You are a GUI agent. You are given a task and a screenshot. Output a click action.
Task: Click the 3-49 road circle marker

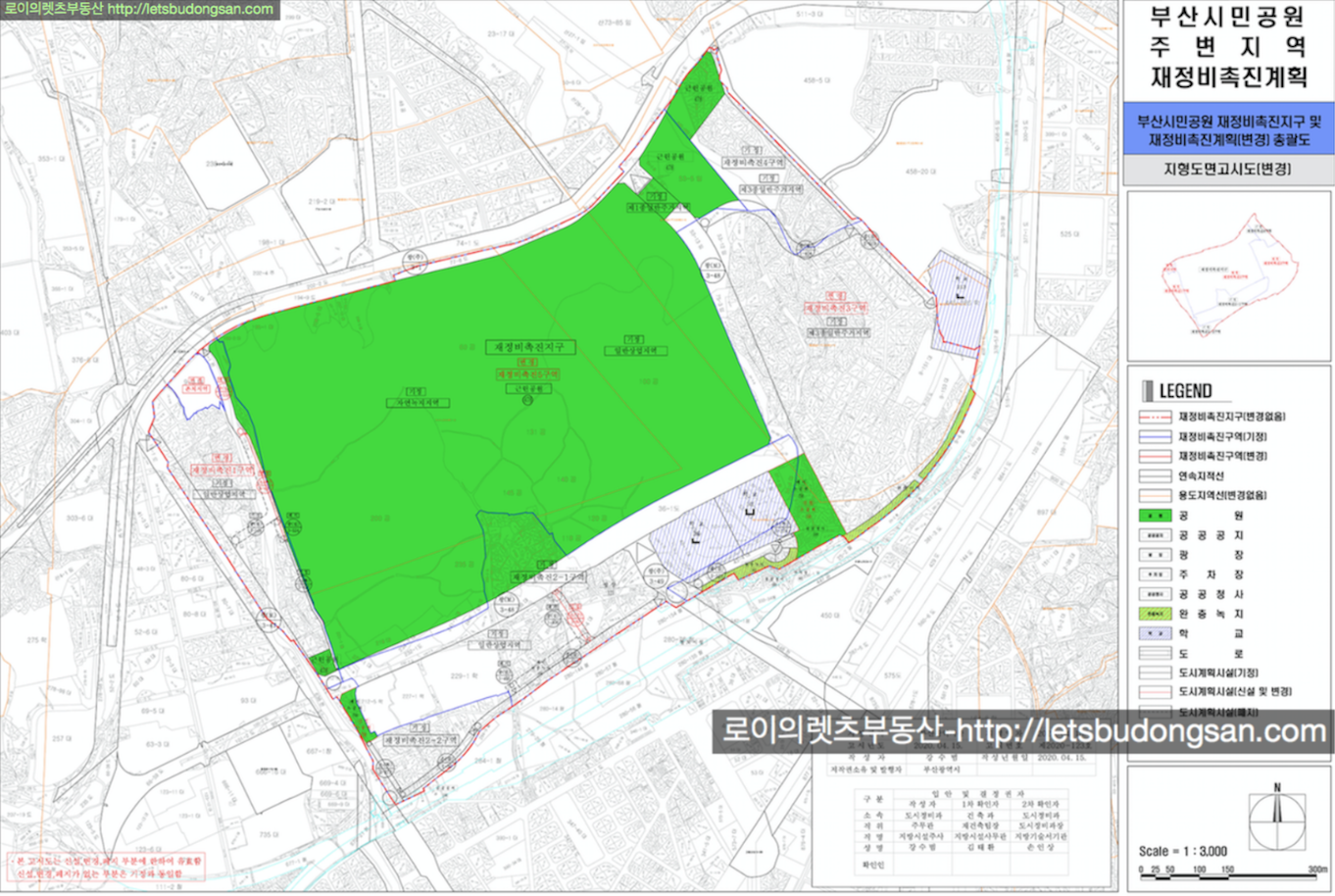(658, 576)
